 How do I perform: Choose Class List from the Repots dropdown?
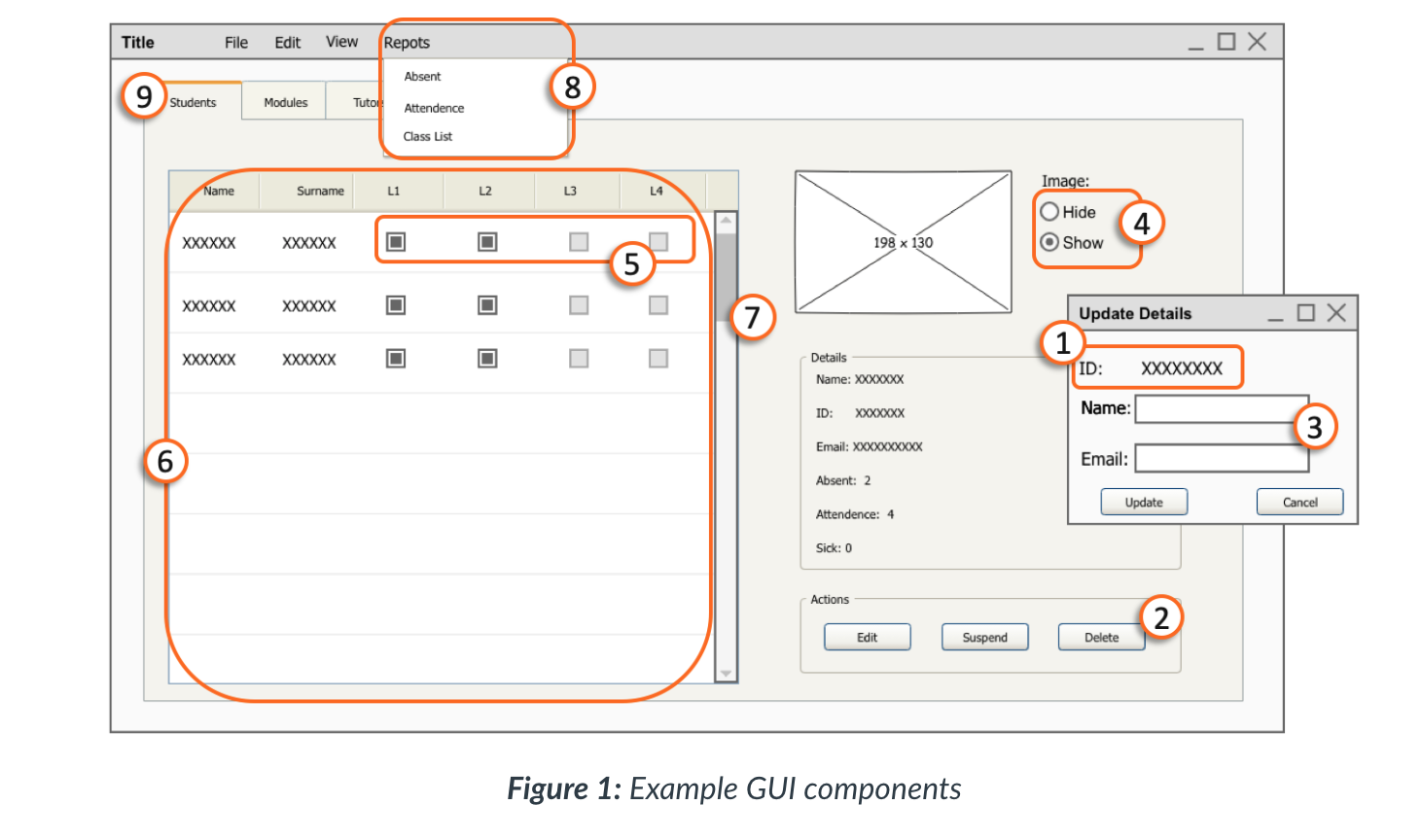click(428, 136)
